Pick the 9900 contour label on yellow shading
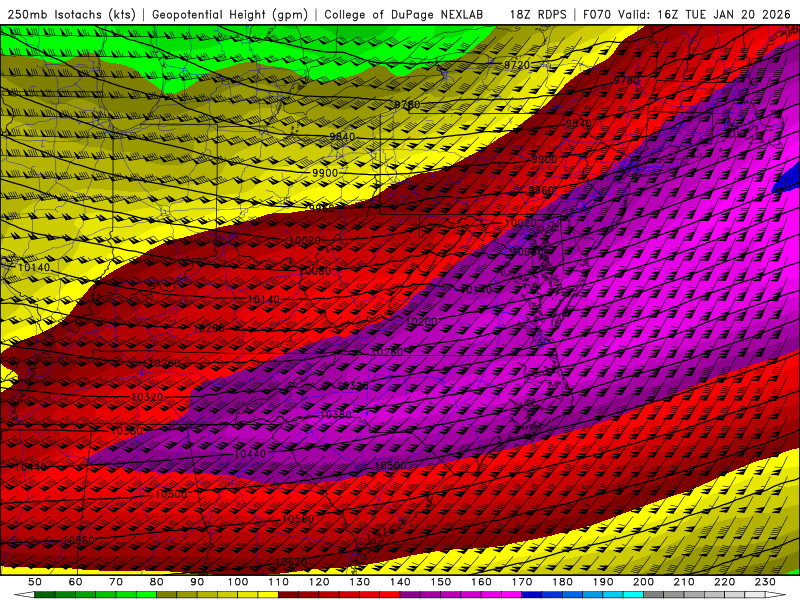Screen dimensions: 800x600 click(x=325, y=173)
